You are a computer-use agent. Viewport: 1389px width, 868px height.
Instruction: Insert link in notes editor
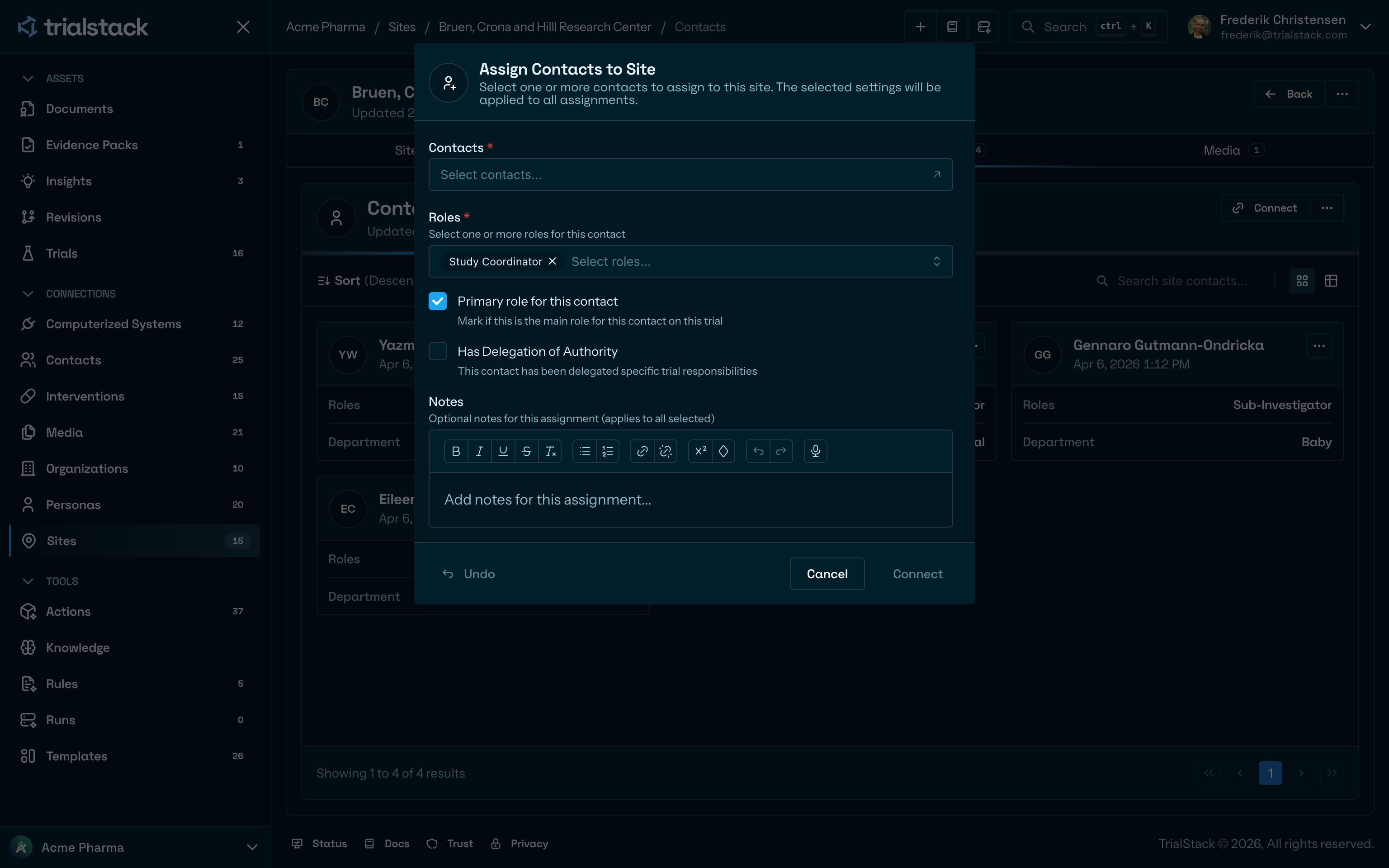tap(642, 451)
